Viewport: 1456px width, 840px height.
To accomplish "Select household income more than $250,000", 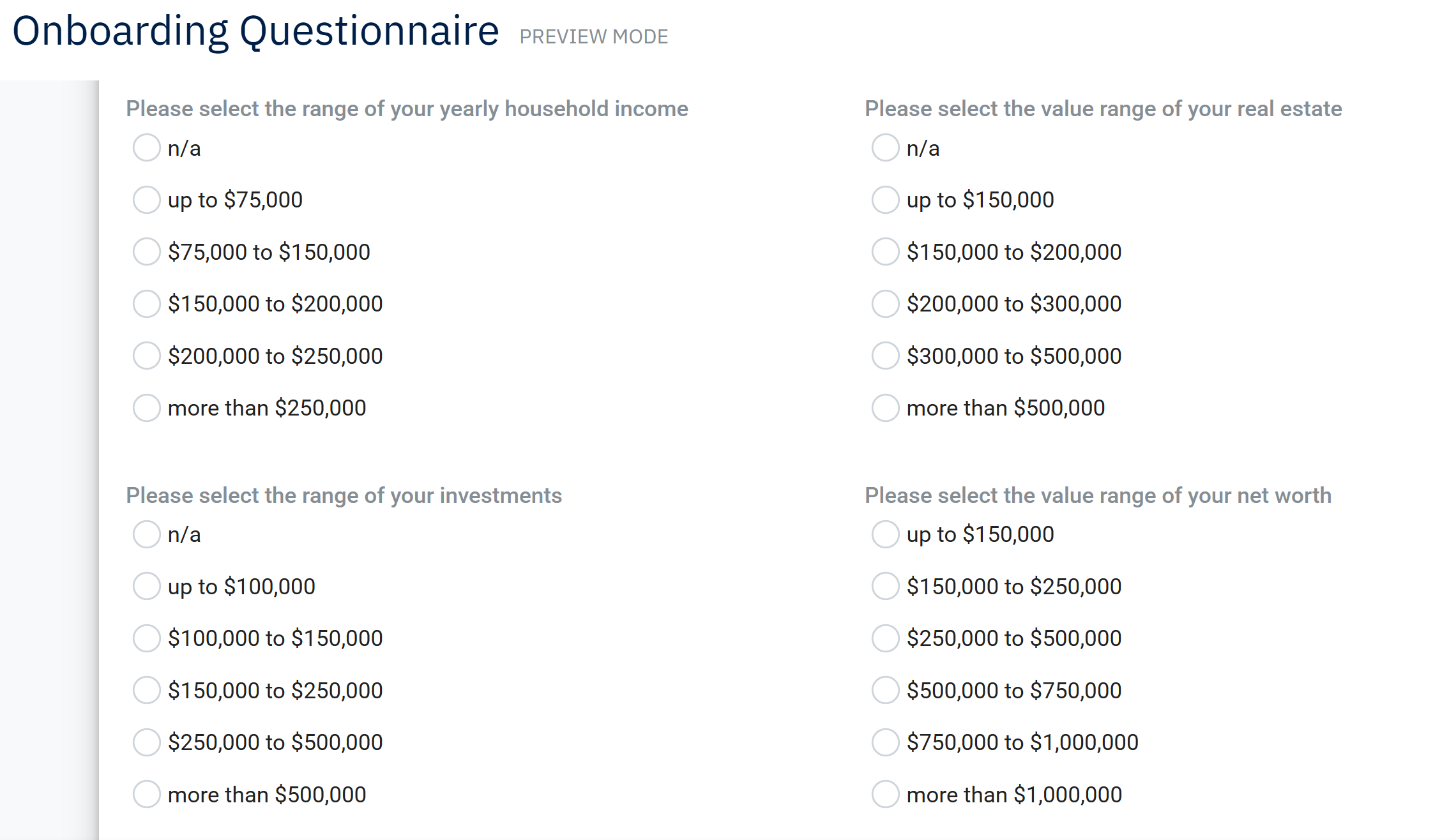I will 146,408.
